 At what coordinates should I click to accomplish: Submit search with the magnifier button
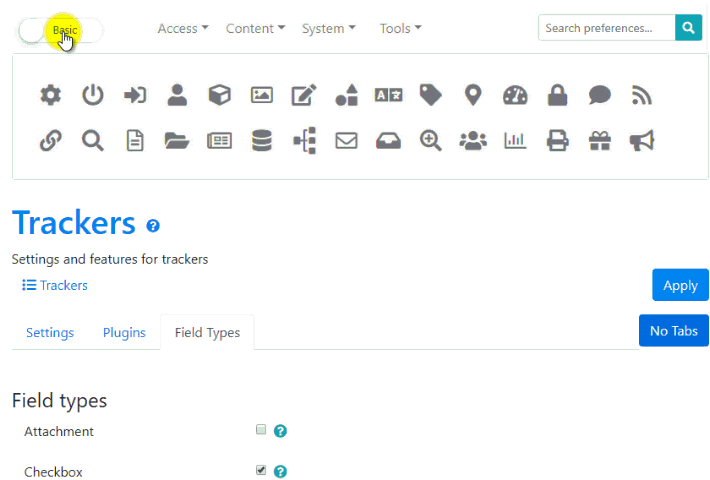(x=688, y=28)
